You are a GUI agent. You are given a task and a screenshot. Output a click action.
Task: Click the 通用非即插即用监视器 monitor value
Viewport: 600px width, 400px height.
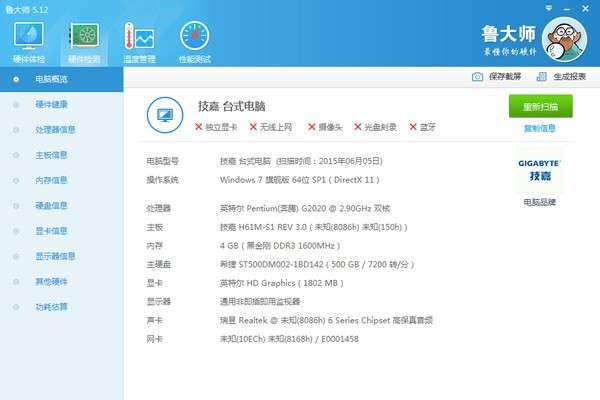pos(260,302)
